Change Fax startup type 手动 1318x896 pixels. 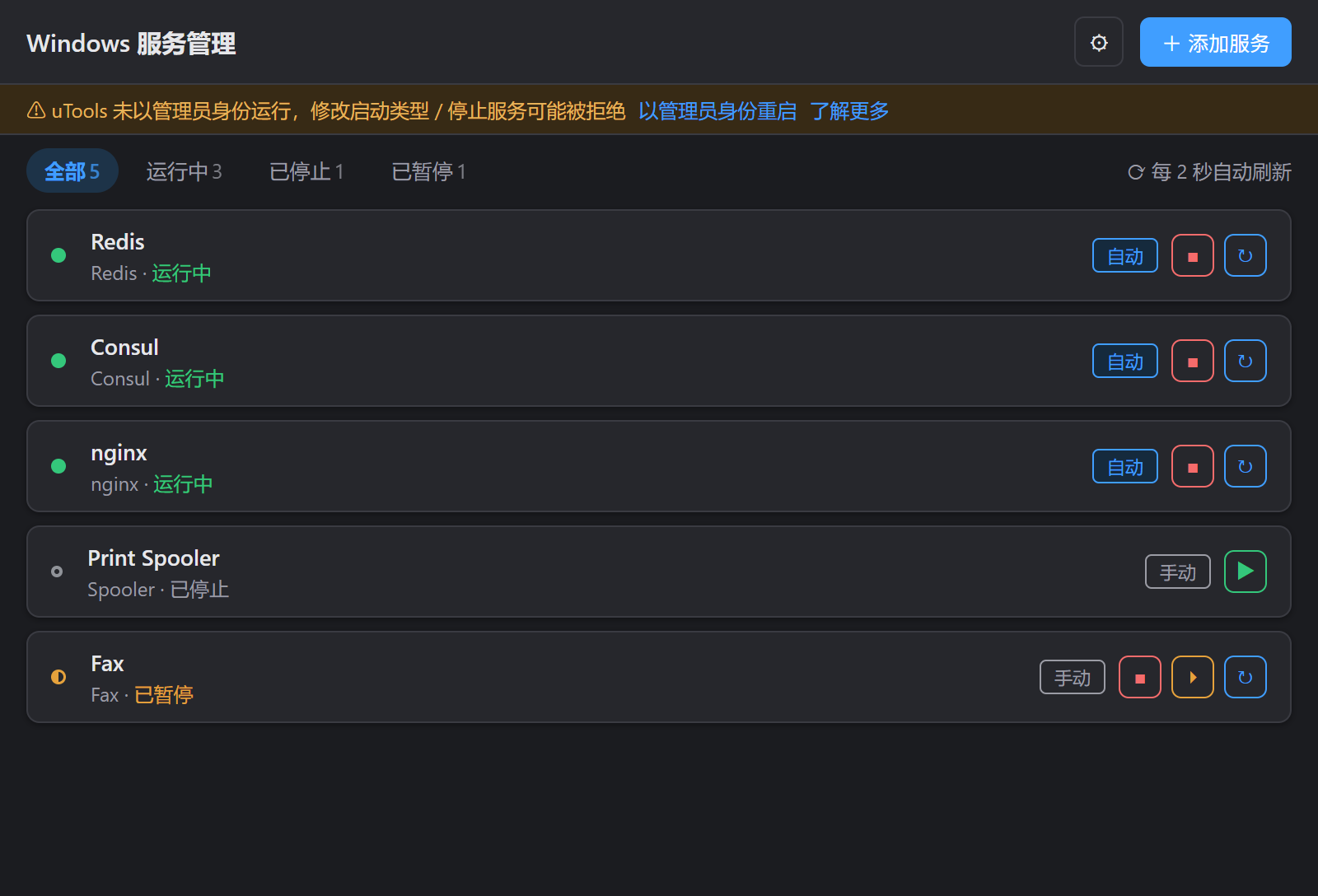click(x=1073, y=677)
